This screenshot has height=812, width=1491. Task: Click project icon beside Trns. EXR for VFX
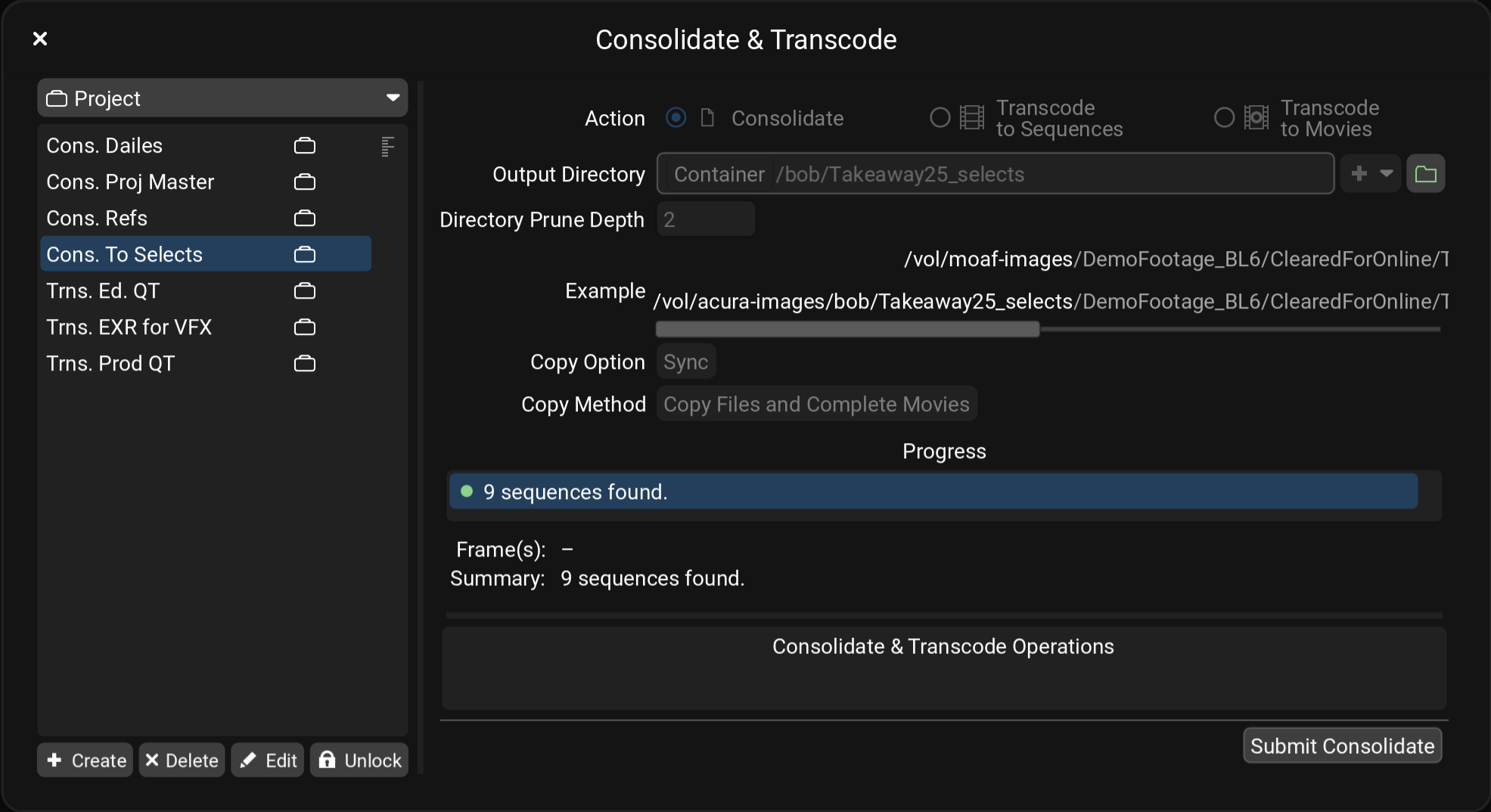coord(304,327)
